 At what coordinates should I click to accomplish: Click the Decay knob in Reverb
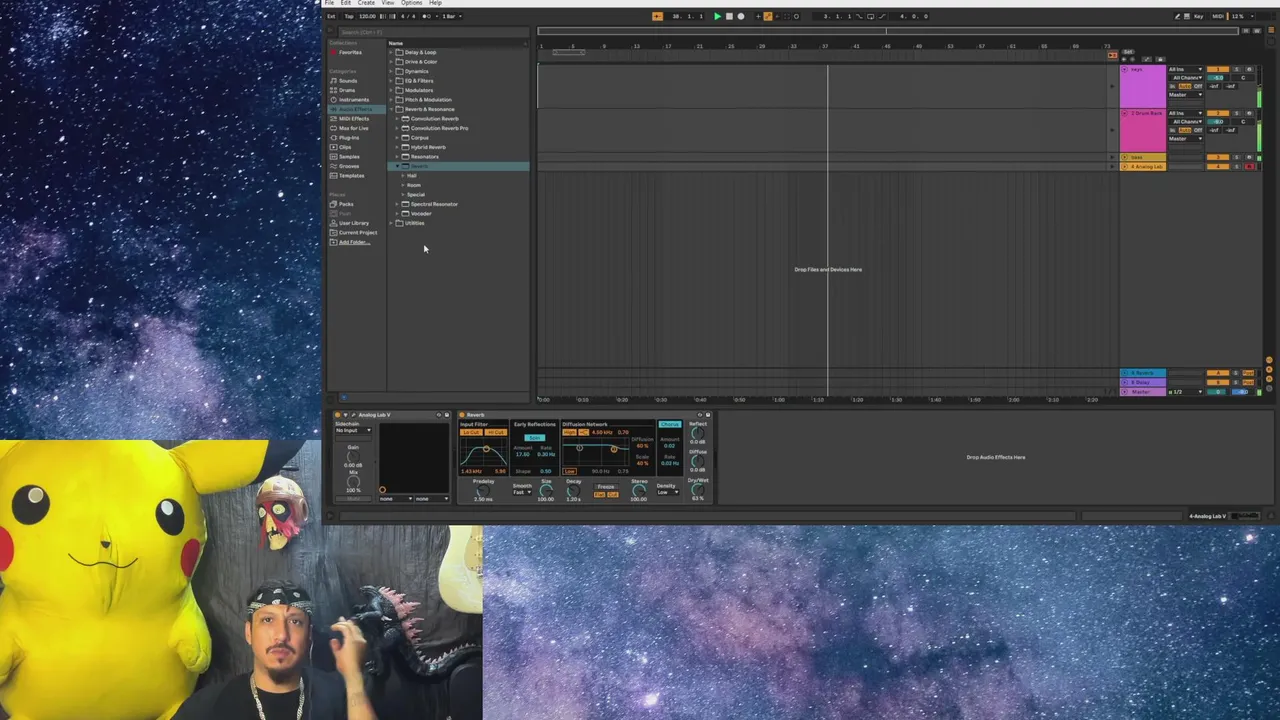573,491
